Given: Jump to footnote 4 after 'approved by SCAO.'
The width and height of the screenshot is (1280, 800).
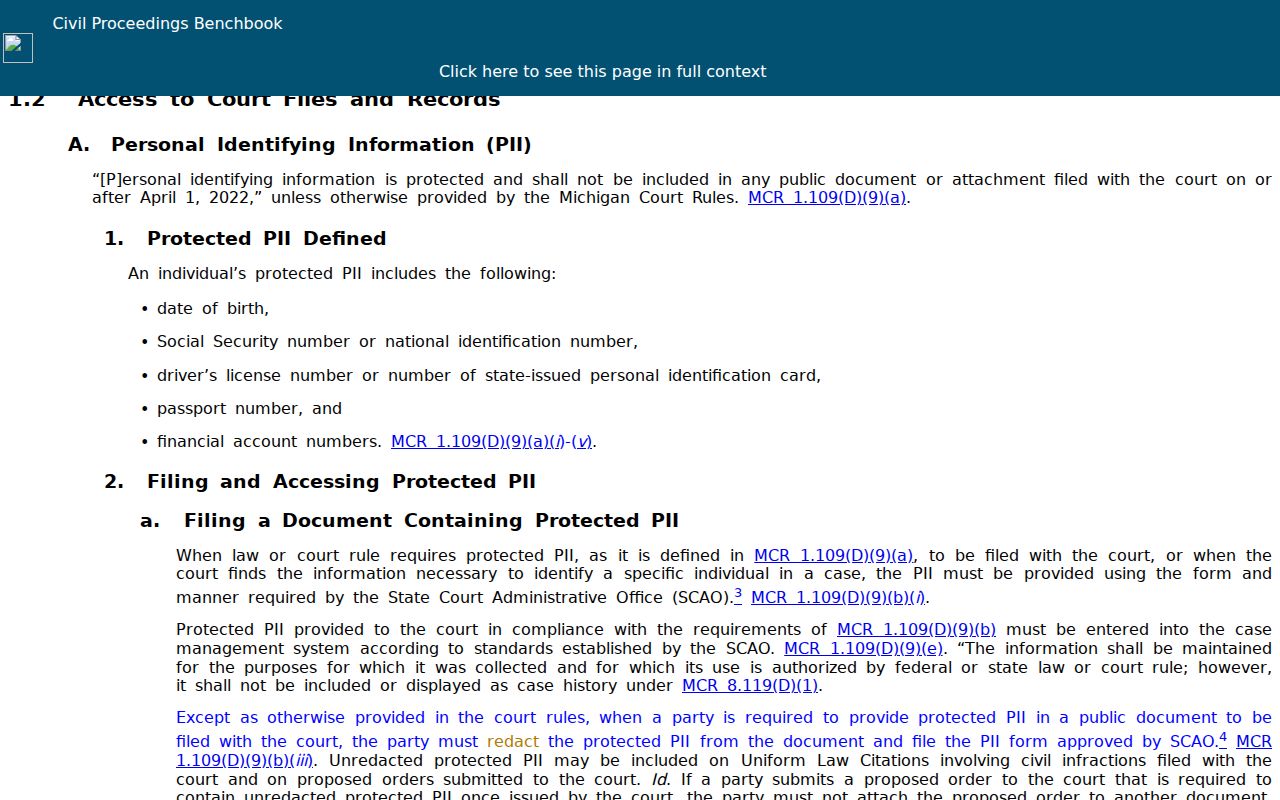Looking at the screenshot, I should [x=1223, y=738].
